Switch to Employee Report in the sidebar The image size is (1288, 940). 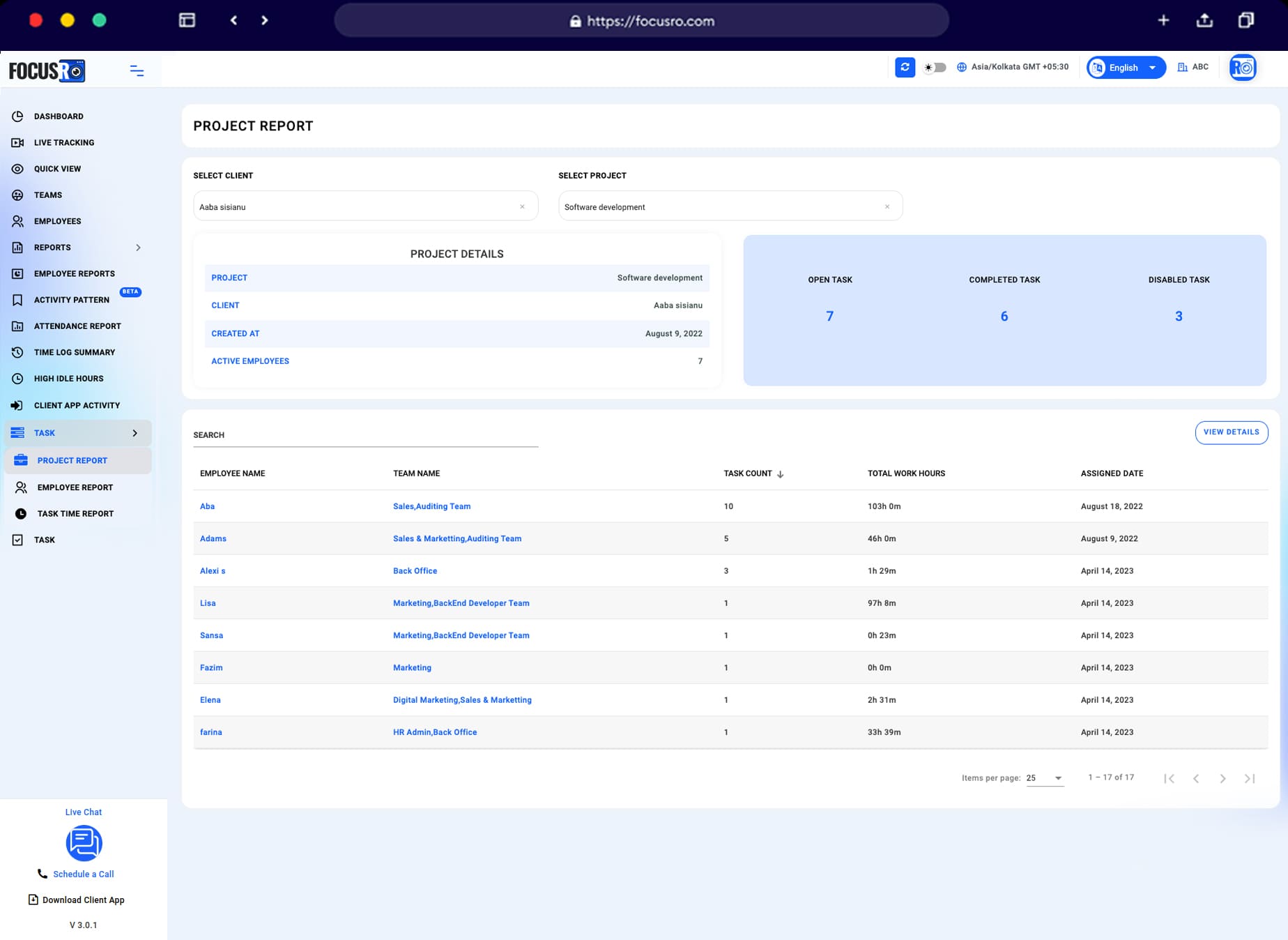(x=75, y=487)
